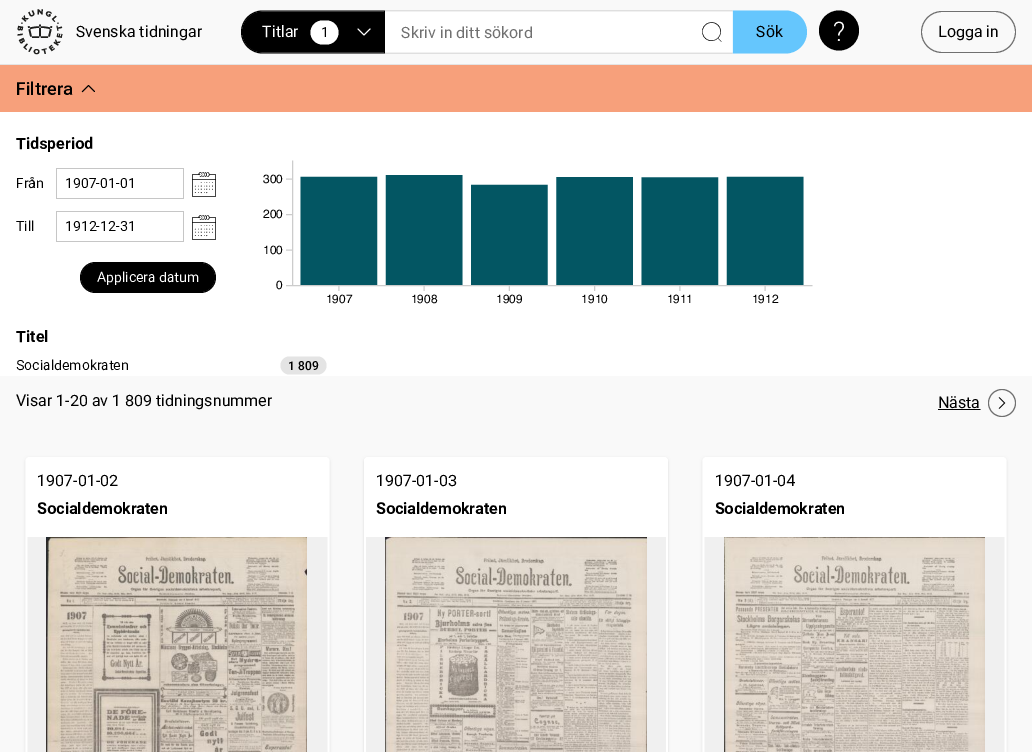Select the 1908 bar in histogram
Viewport: 1032px width, 752px height.
pyautogui.click(x=424, y=230)
